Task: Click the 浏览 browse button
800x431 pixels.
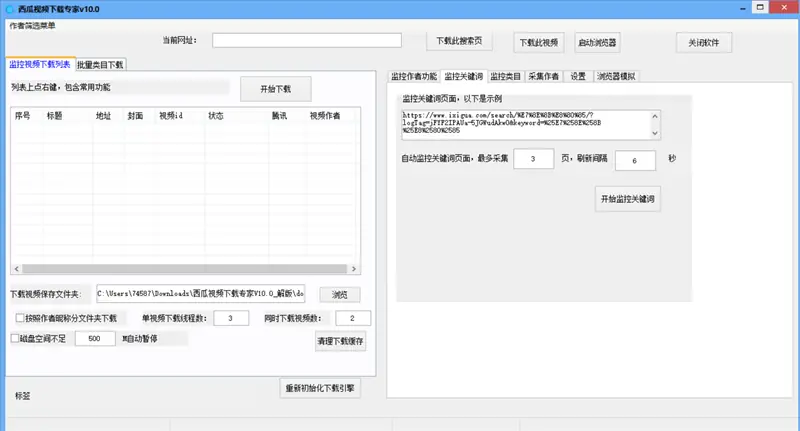Action: click(340, 294)
